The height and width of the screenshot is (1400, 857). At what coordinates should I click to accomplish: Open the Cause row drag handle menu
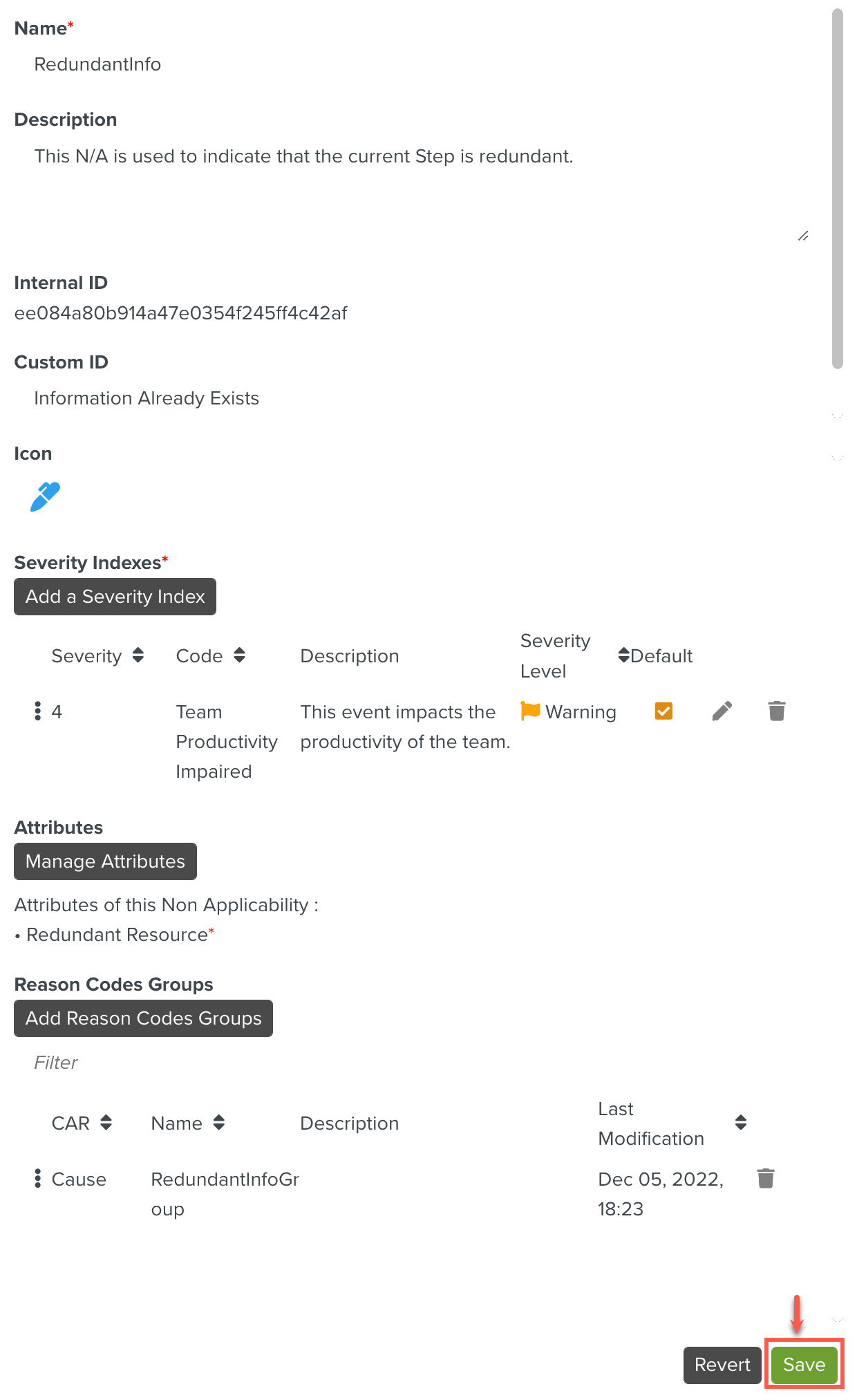(37, 1179)
